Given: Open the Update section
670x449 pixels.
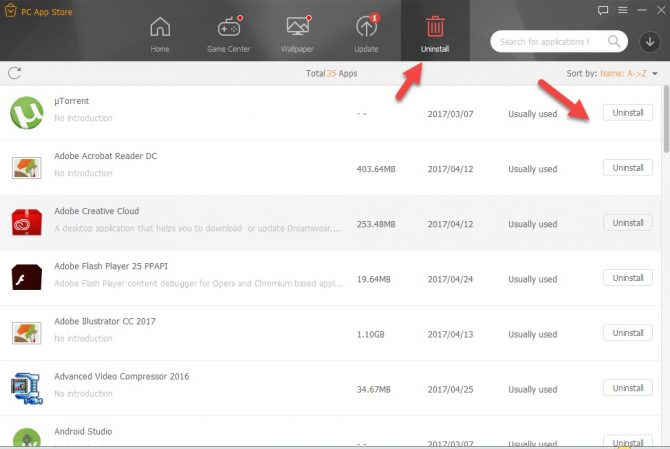Looking at the screenshot, I should (366, 34).
